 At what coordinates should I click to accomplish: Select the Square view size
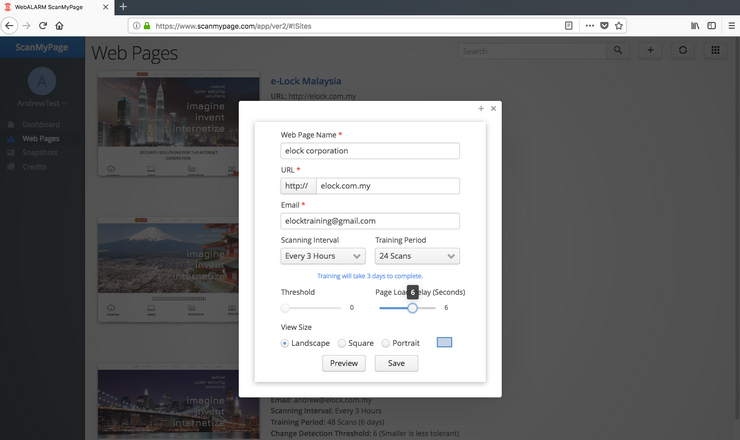(x=342, y=343)
